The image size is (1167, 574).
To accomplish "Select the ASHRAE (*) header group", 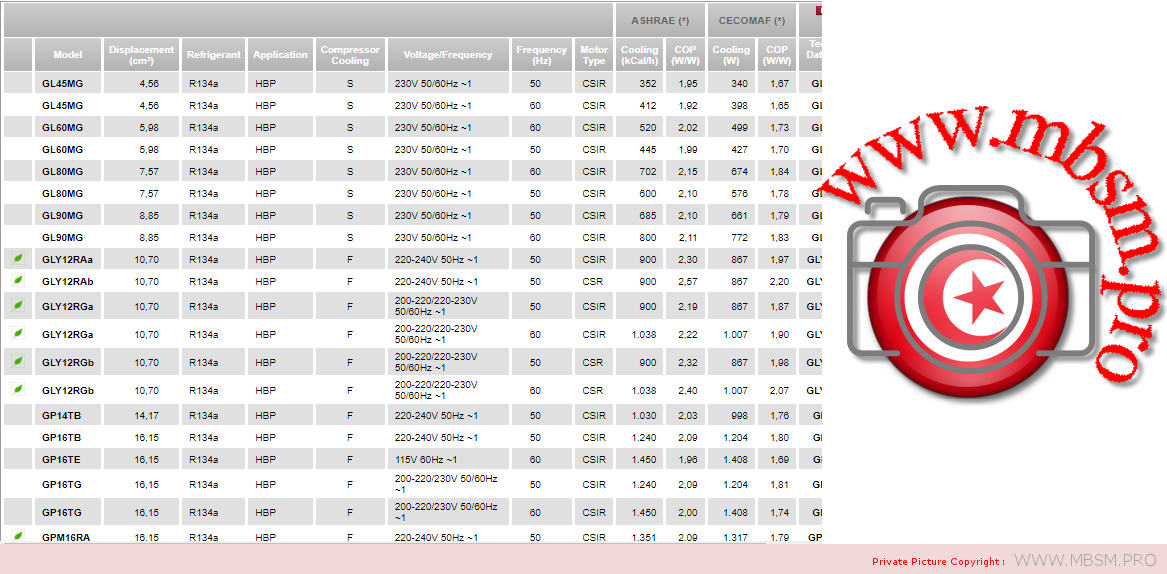I will point(660,20).
